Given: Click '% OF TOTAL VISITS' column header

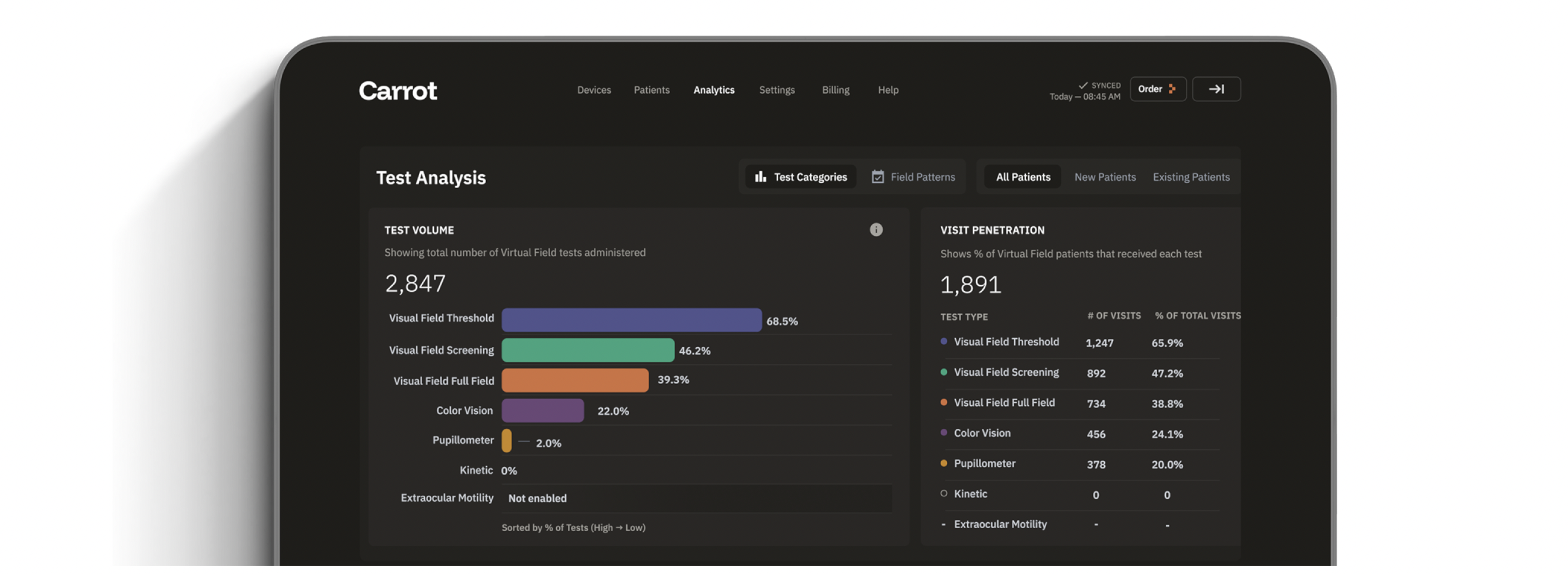Looking at the screenshot, I should [x=1197, y=316].
